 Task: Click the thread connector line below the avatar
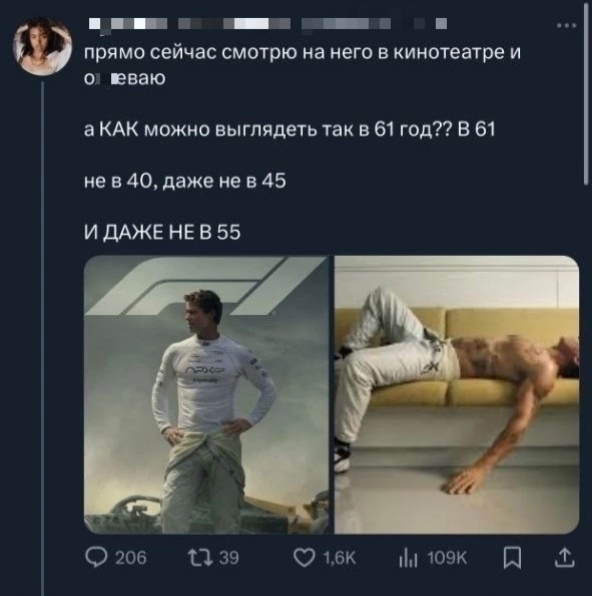coord(43,338)
